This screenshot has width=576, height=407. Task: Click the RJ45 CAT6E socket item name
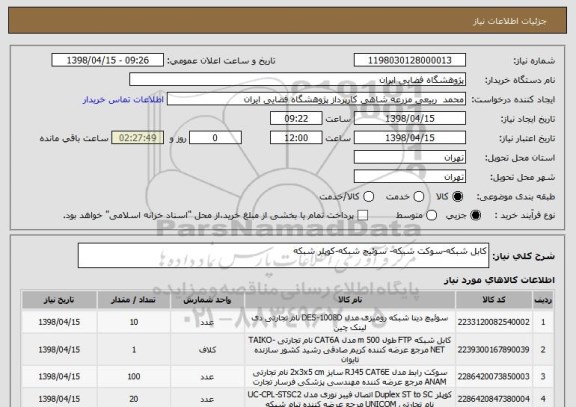click(350, 377)
